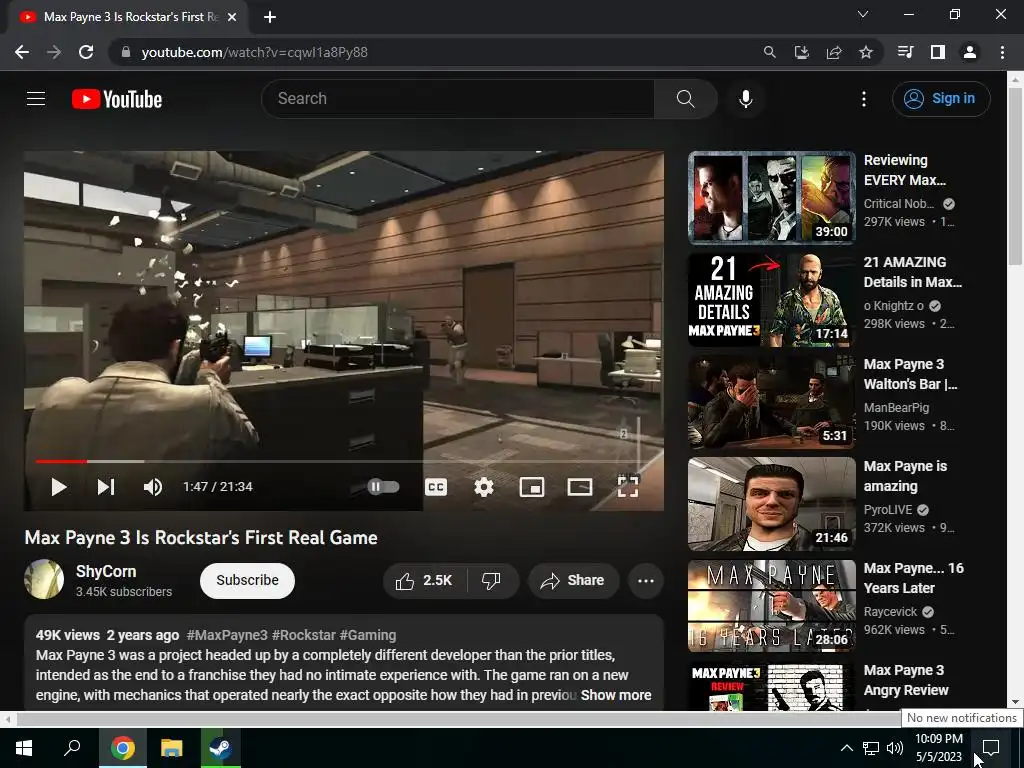Open Chrome media controls icon
Viewport: 1024px width, 768px height.
point(905,52)
